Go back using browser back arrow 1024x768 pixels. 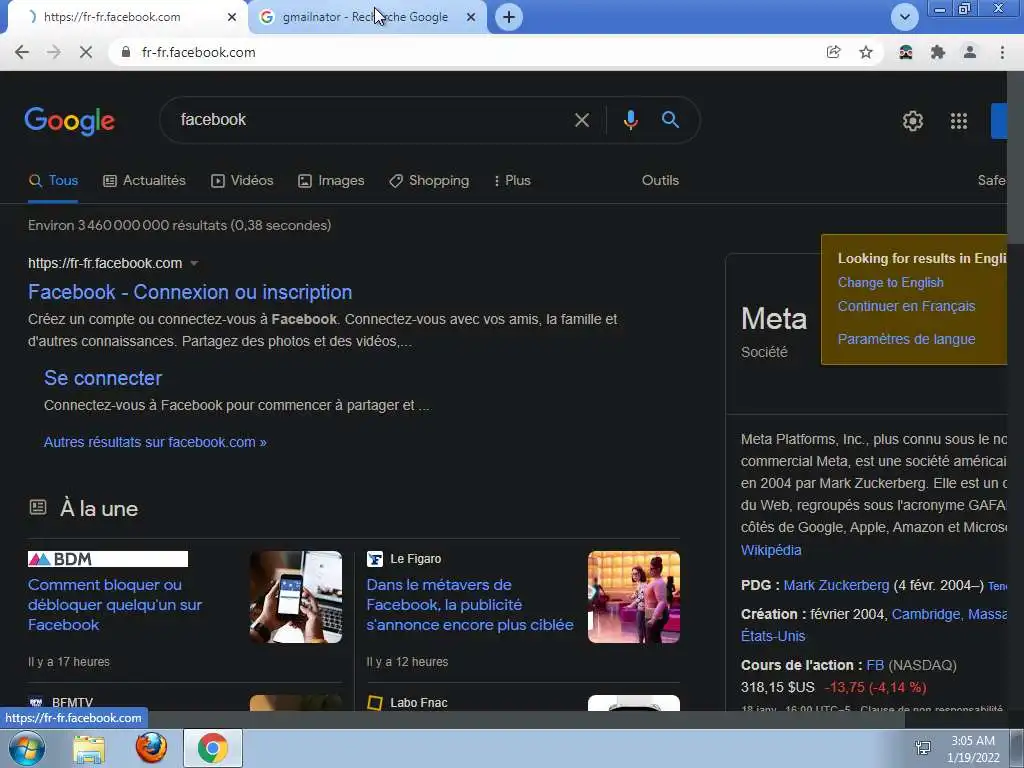tap(22, 52)
